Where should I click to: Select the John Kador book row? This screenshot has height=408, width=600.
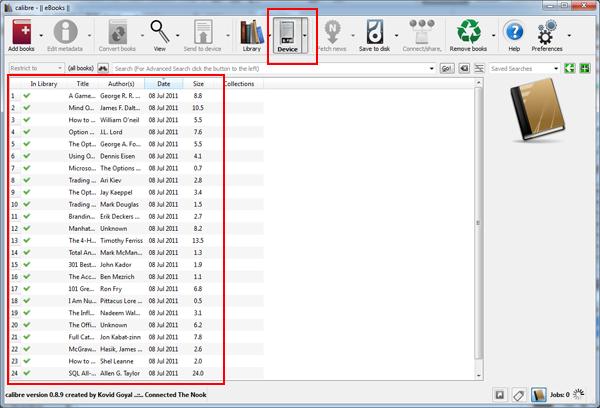[x=137, y=264]
